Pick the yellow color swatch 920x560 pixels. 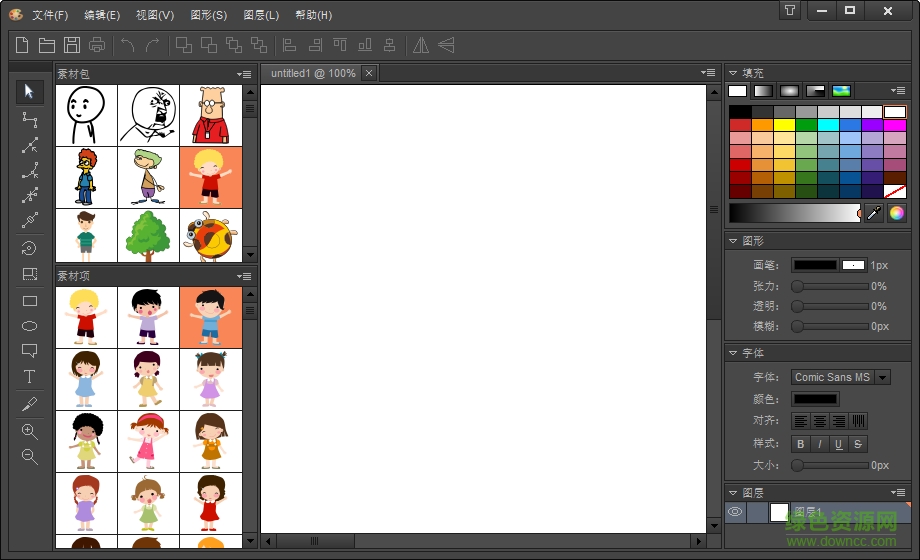coord(785,125)
